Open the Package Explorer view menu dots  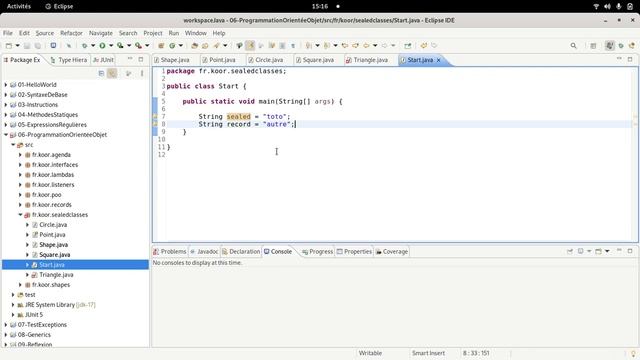[x=142, y=73]
